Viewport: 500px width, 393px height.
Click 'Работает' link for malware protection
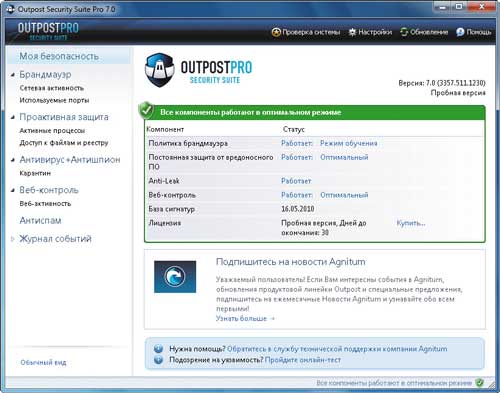(x=297, y=157)
